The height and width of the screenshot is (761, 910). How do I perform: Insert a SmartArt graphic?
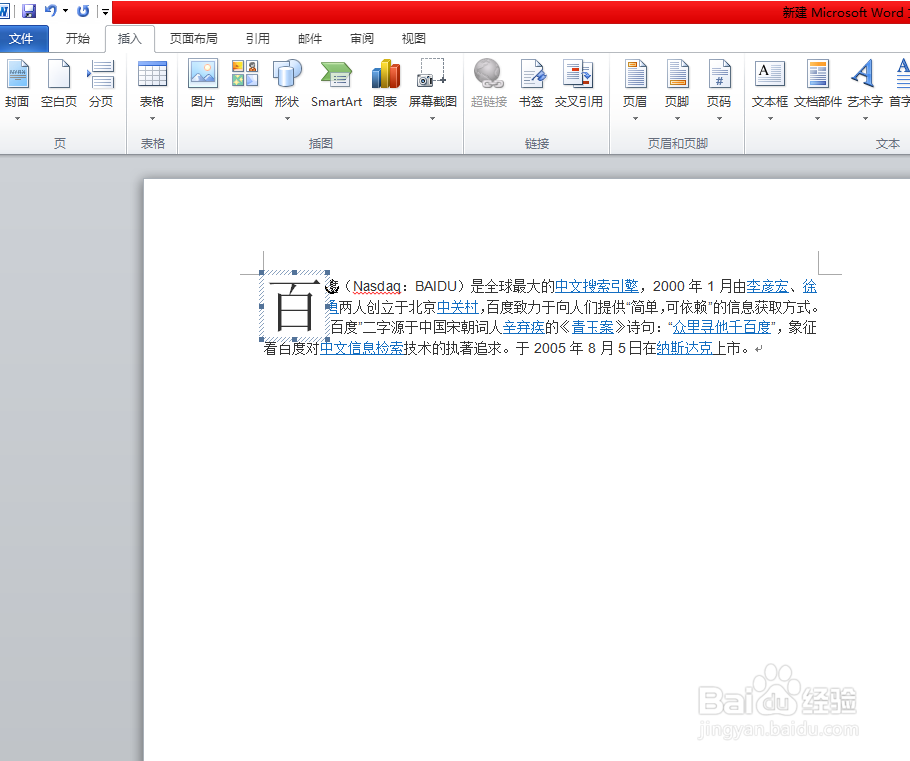pos(337,84)
